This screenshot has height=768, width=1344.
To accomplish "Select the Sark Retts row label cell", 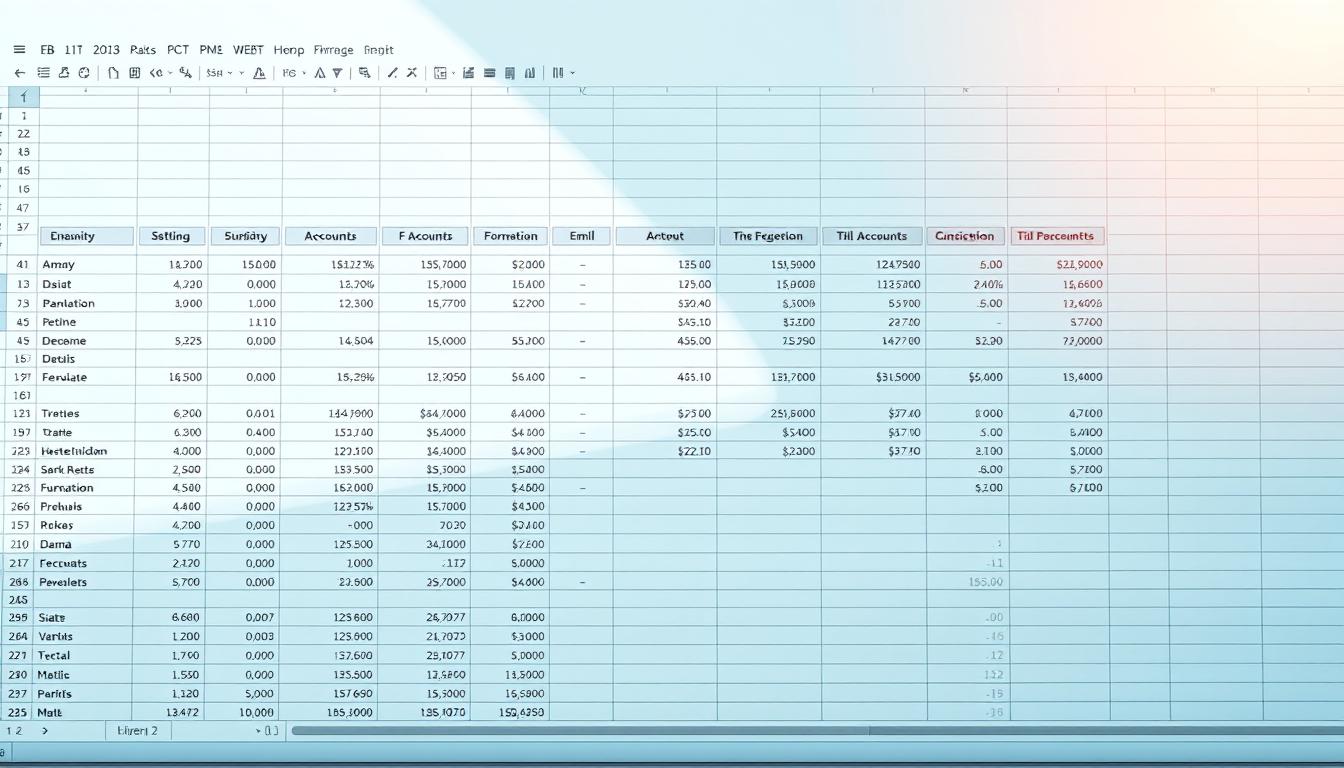I will click(x=86, y=469).
